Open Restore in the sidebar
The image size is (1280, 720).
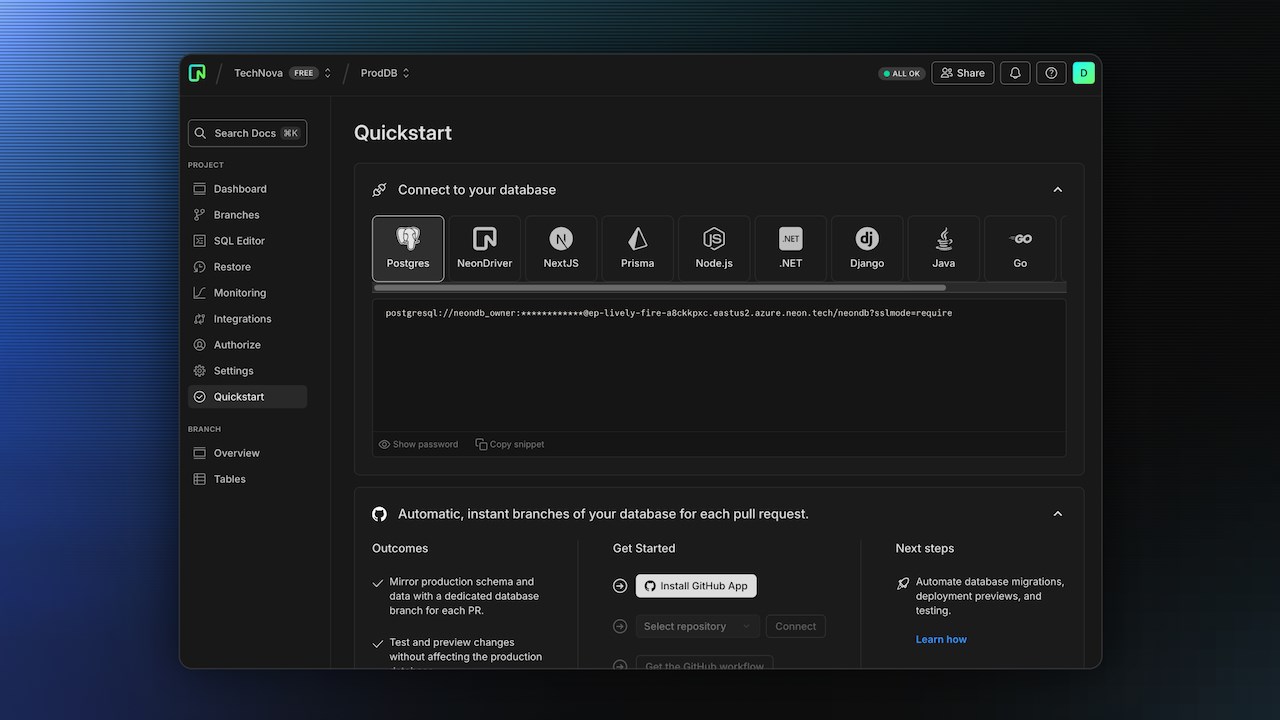click(x=247, y=267)
